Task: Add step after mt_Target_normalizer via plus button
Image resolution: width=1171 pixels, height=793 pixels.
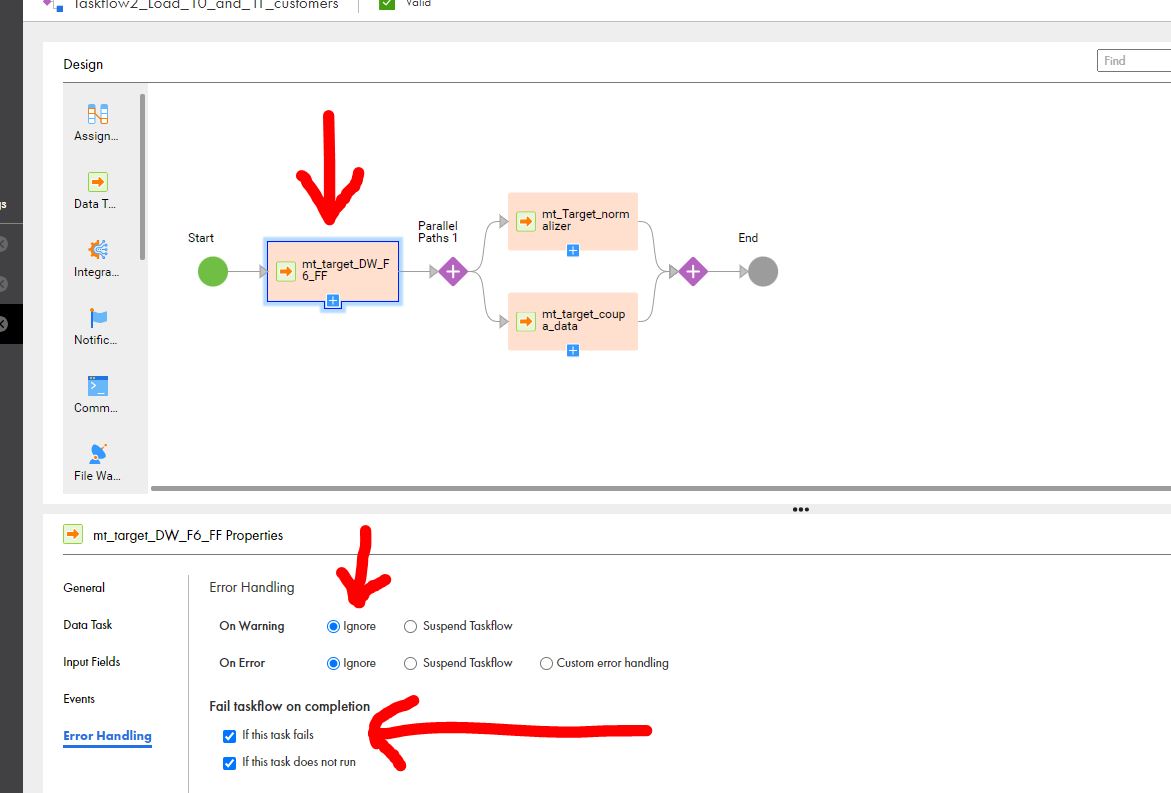Action: [x=573, y=250]
